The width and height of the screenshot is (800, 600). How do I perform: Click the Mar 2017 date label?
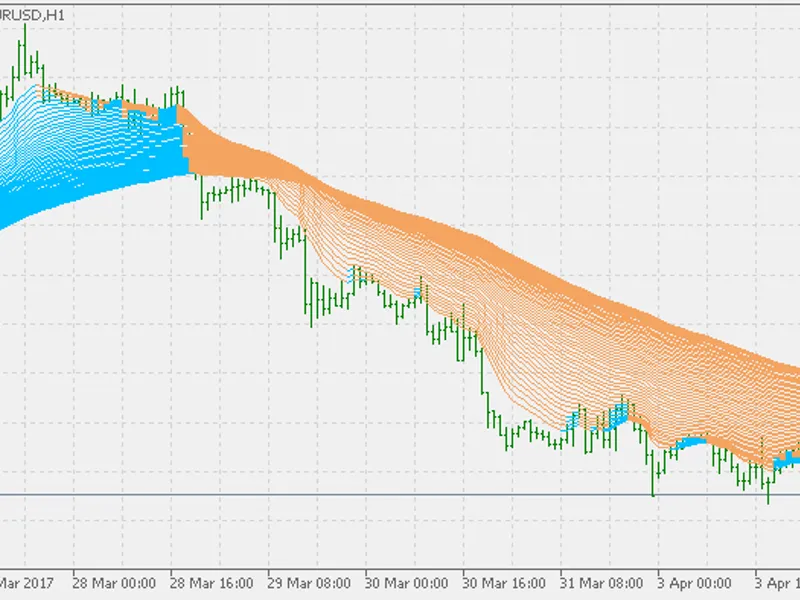[27, 583]
